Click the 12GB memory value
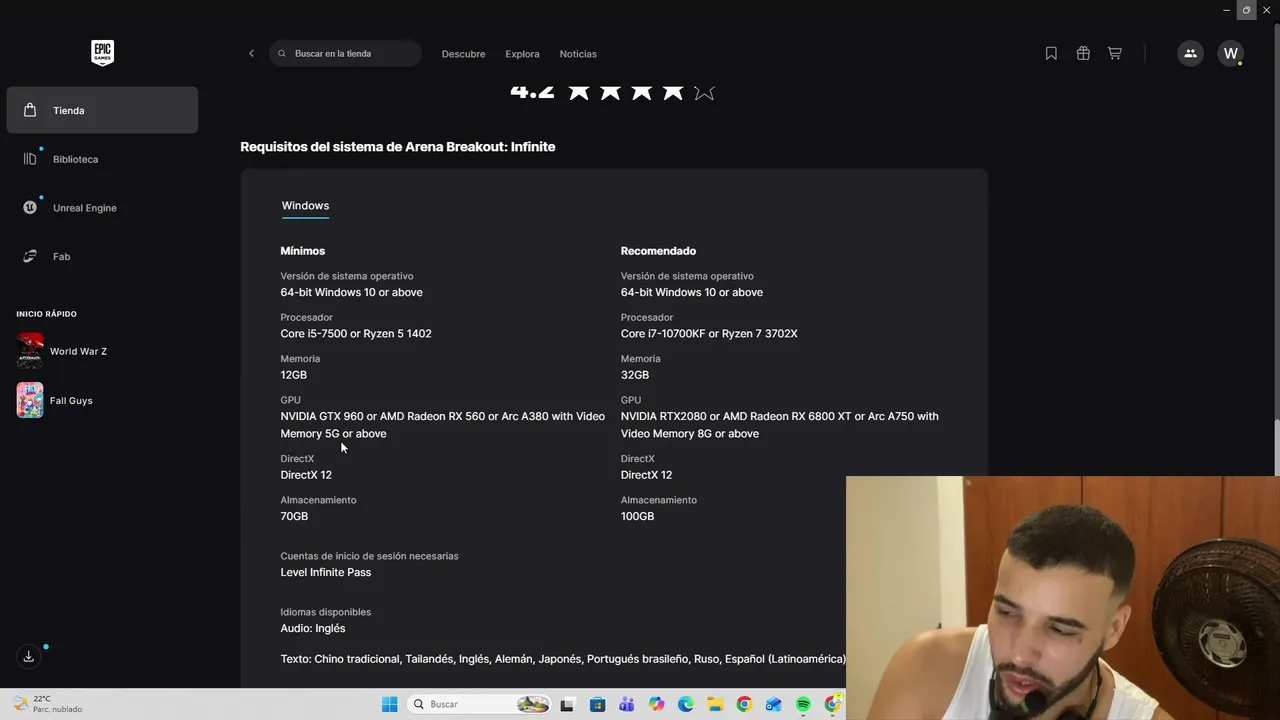 294,375
